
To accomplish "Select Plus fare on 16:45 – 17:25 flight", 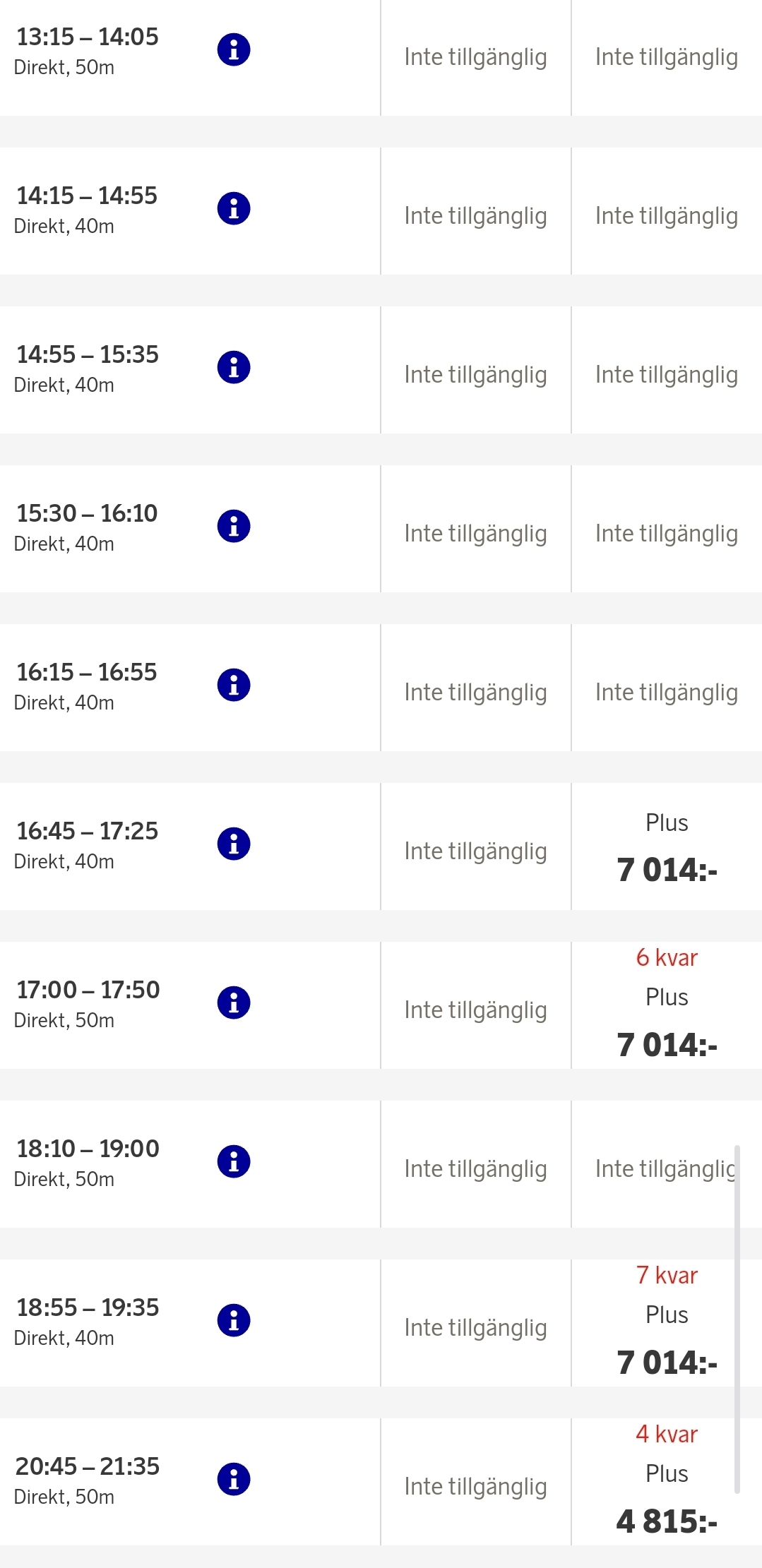I will coord(667,847).
